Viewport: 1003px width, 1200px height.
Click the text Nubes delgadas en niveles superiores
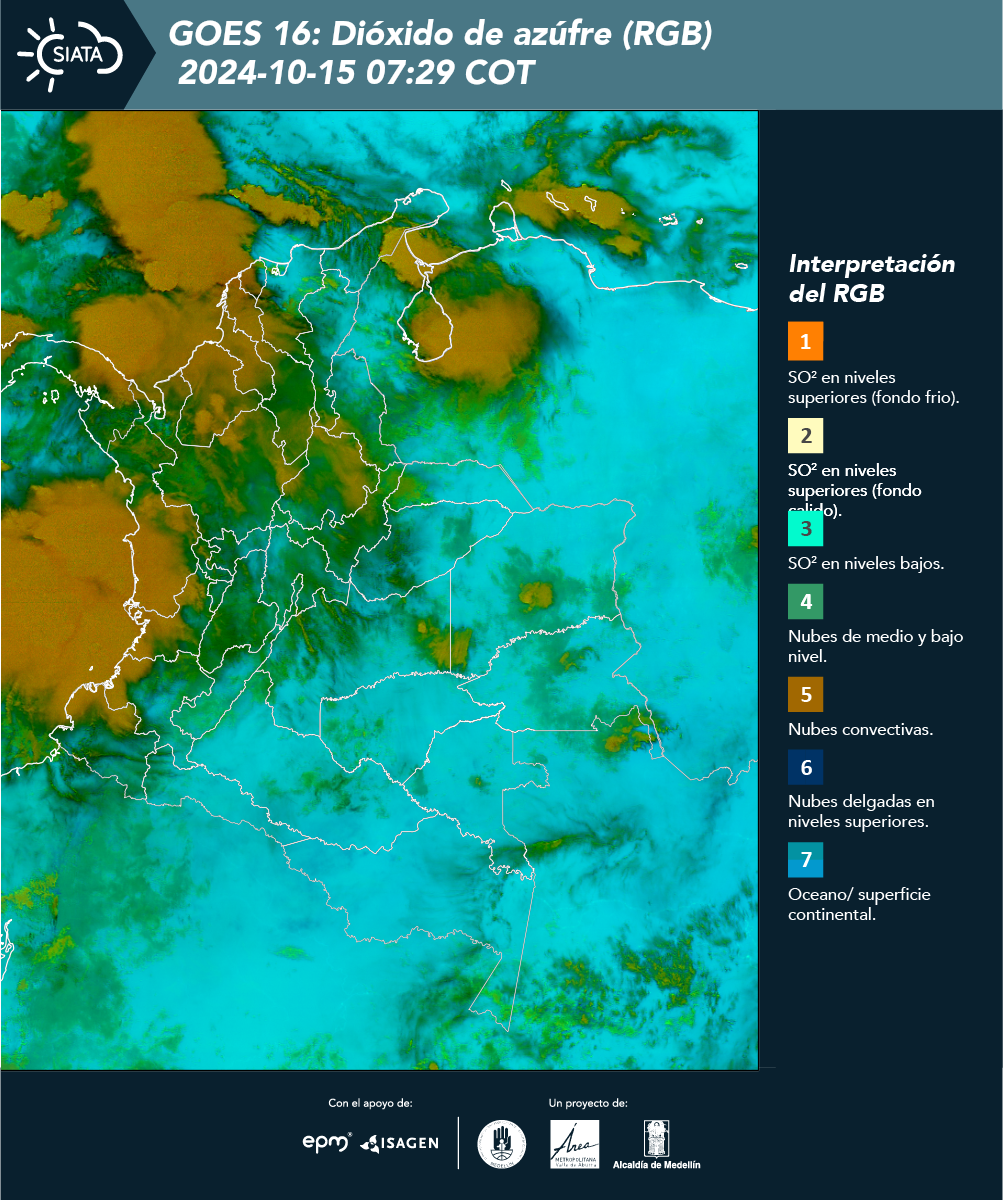pos(861,811)
